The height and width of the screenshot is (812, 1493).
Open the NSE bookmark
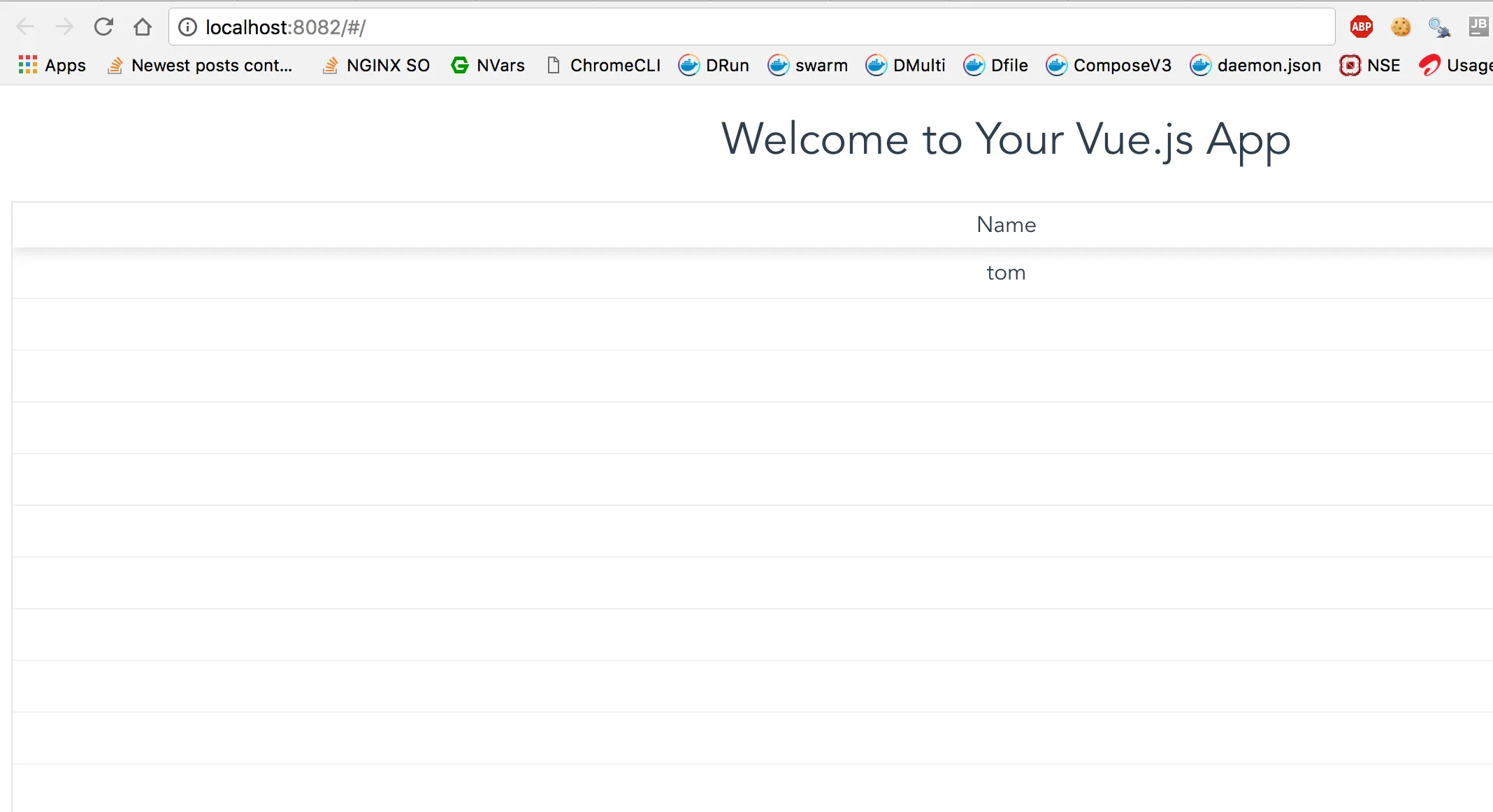(1370, 66)
